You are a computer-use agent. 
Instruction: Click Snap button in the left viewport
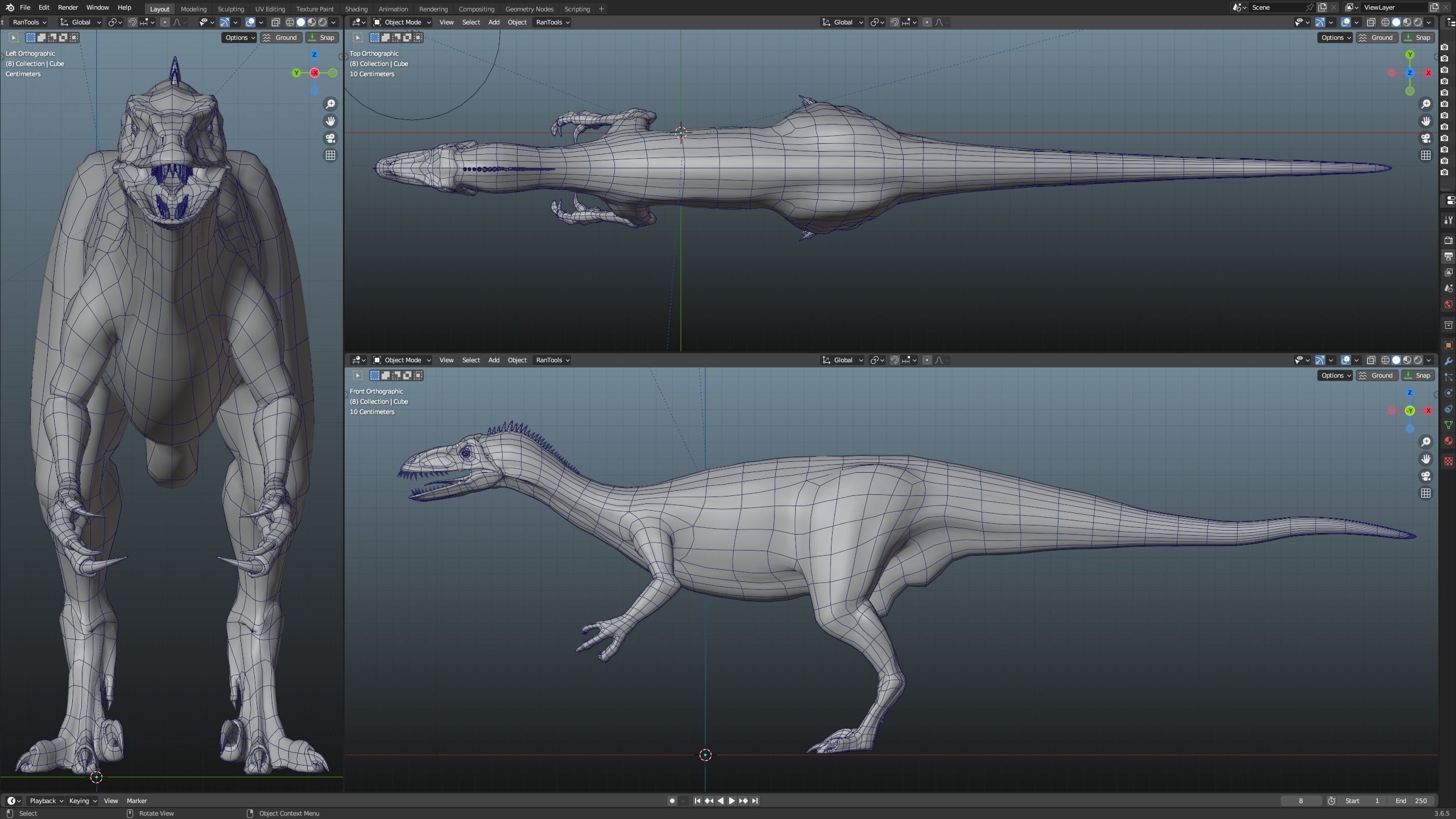322,38
